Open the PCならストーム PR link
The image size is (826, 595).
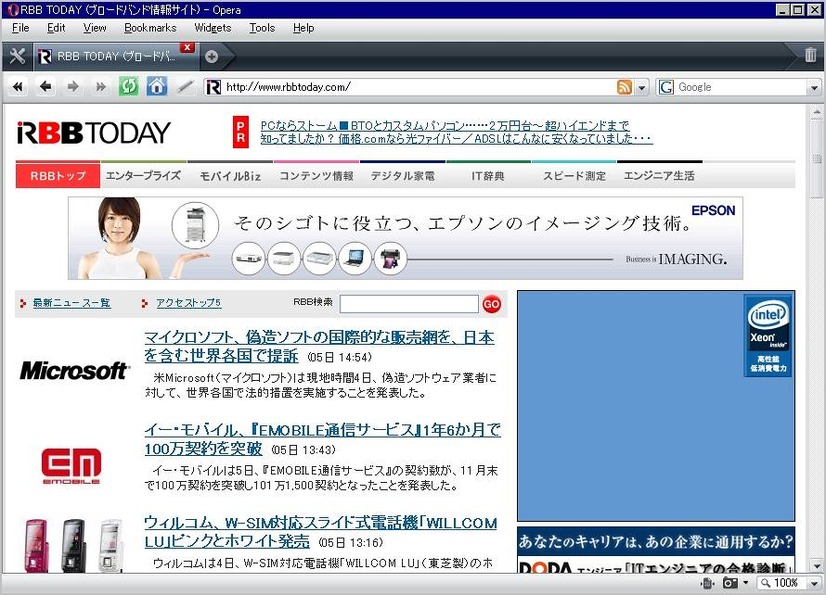445,125
